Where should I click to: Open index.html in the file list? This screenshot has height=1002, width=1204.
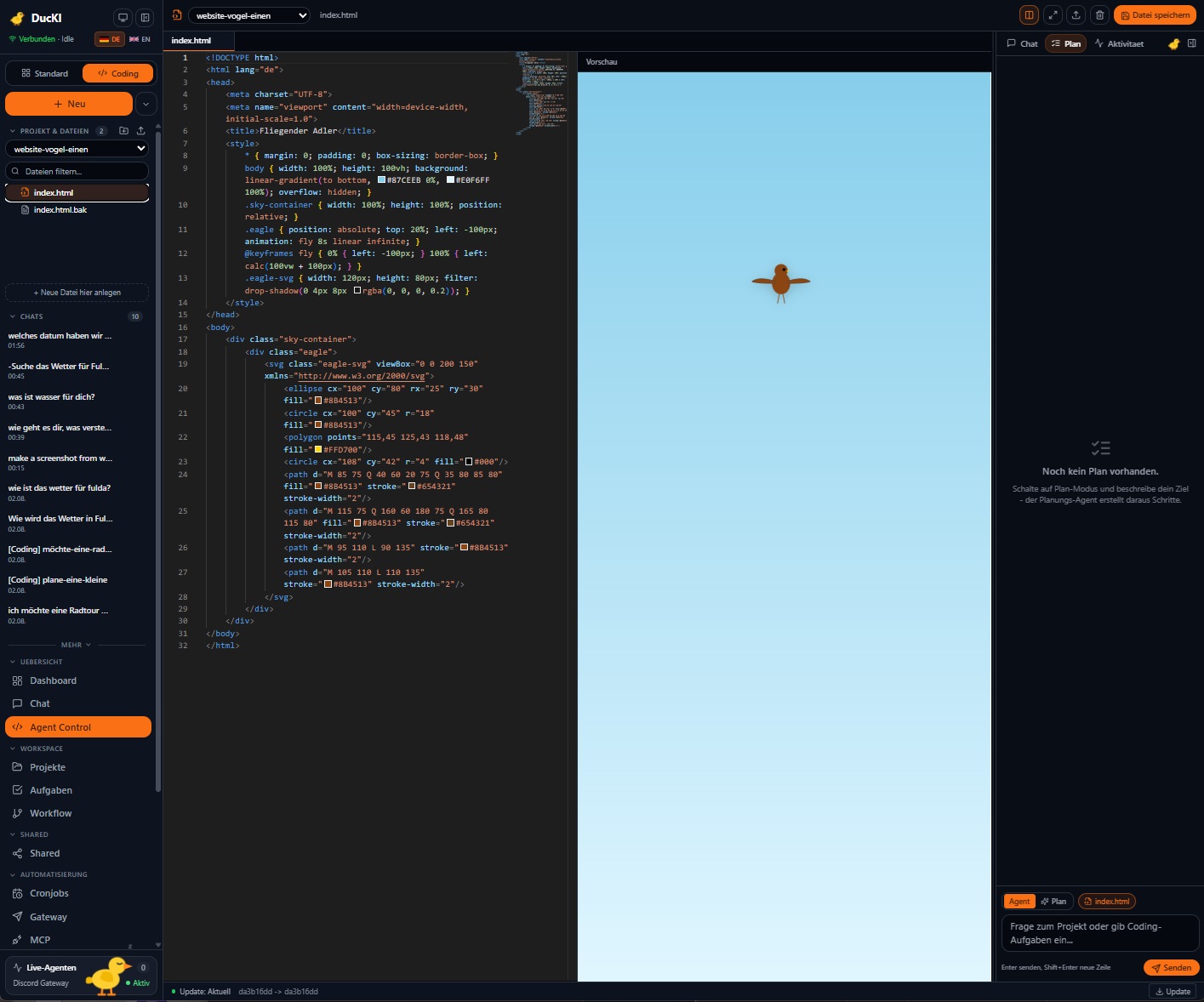click(77, 192)
